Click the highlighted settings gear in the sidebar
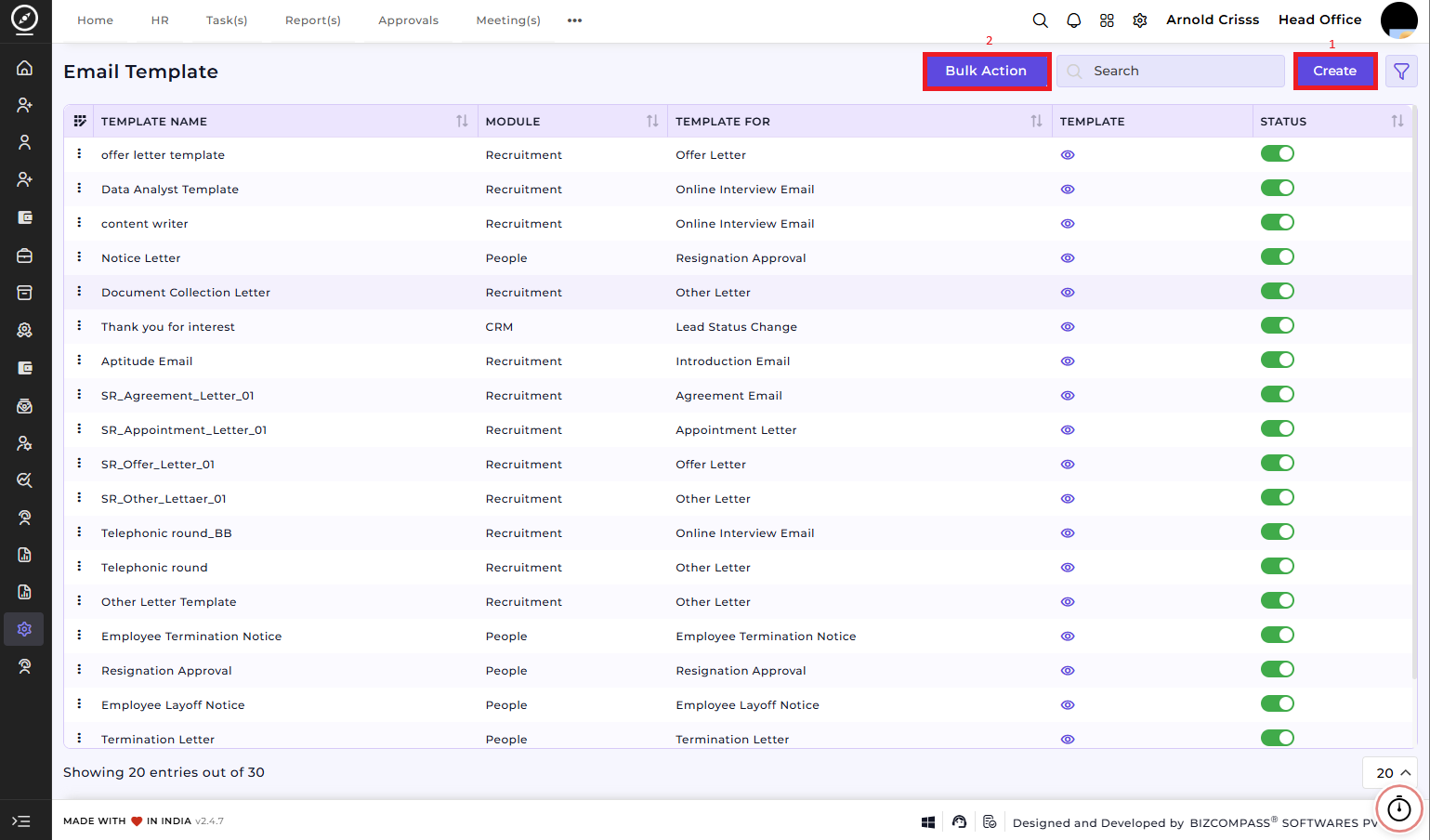The width and height of the screenshot is (1430, 840). (25, 629)
